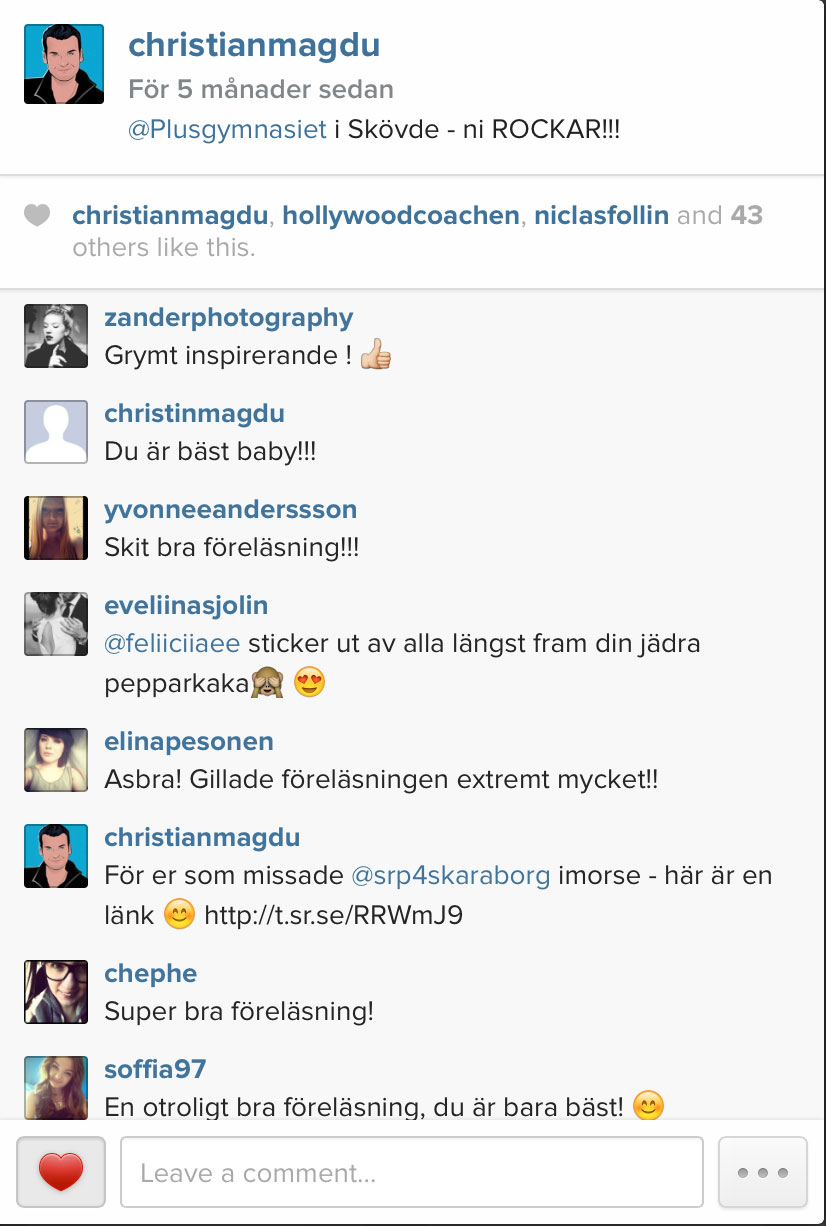Open the three-dots more options button
The image size is (826, 1226).
pyautogui.click(x=763, y=1172)
